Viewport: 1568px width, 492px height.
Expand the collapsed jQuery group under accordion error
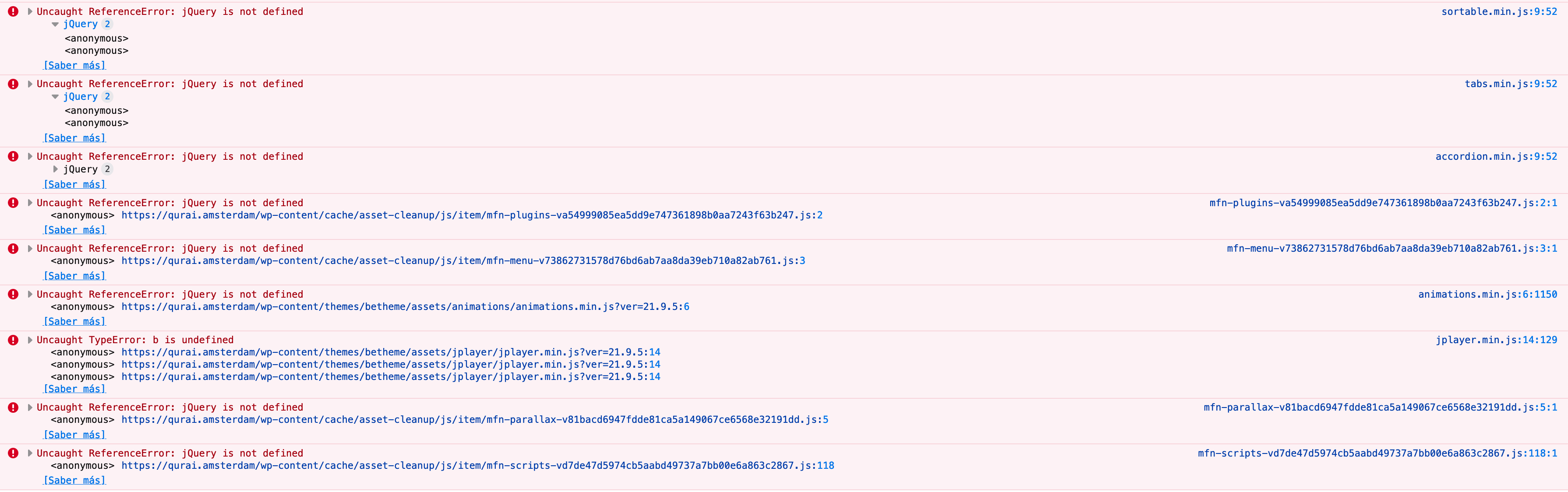point(55,169)
